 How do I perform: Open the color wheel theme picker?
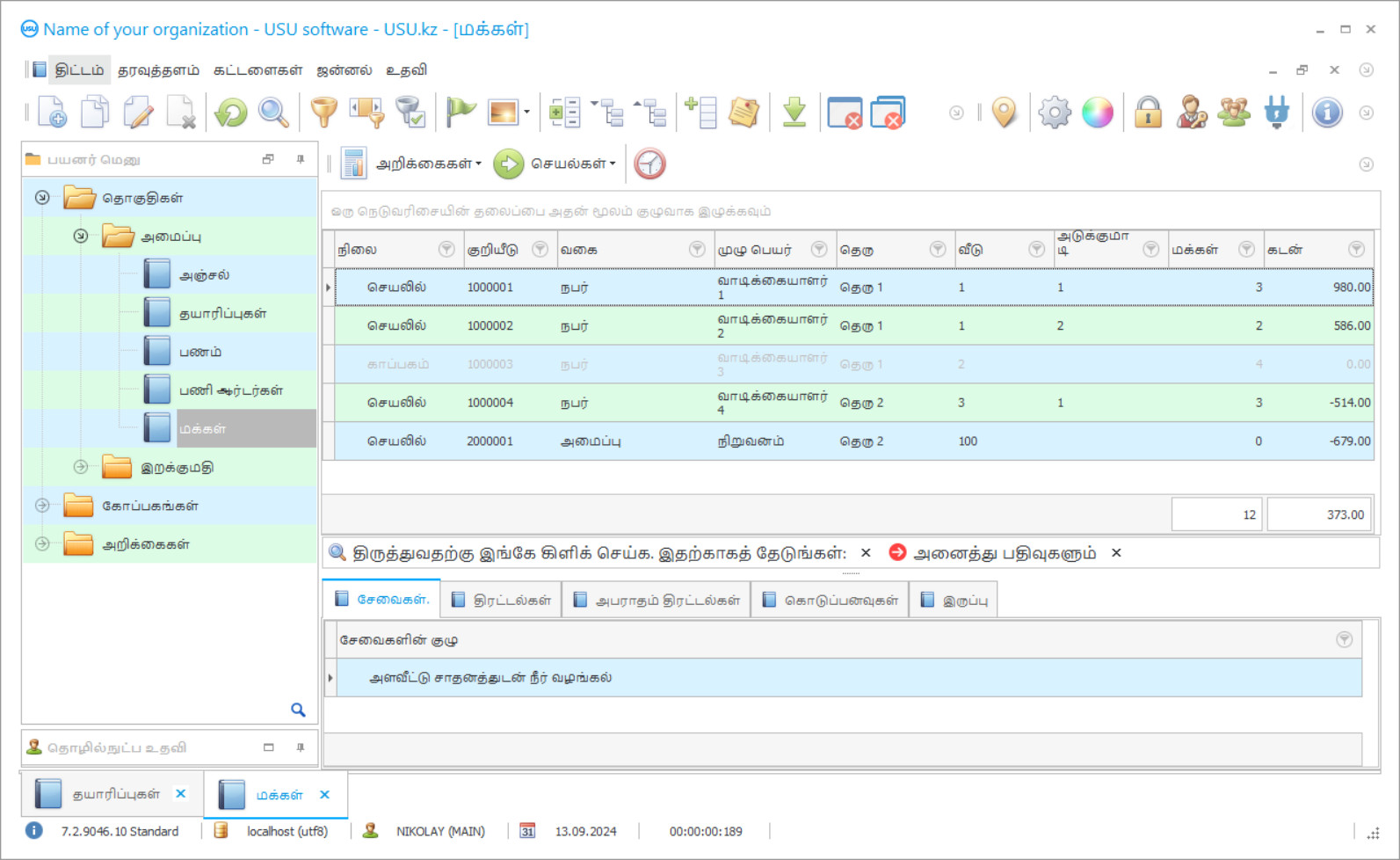[1098, 113]
